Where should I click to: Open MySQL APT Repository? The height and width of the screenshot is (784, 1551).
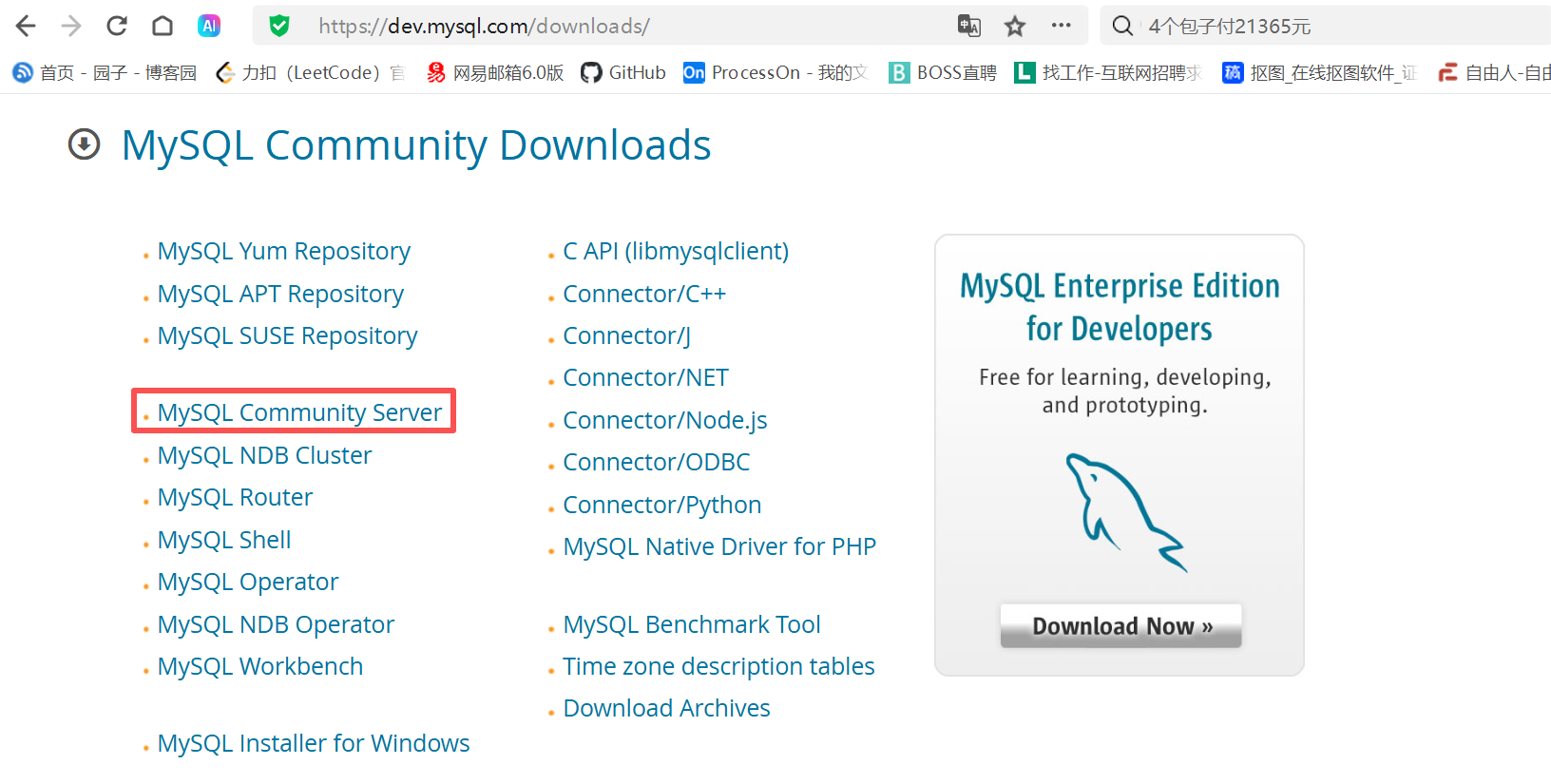coord(280,294)
